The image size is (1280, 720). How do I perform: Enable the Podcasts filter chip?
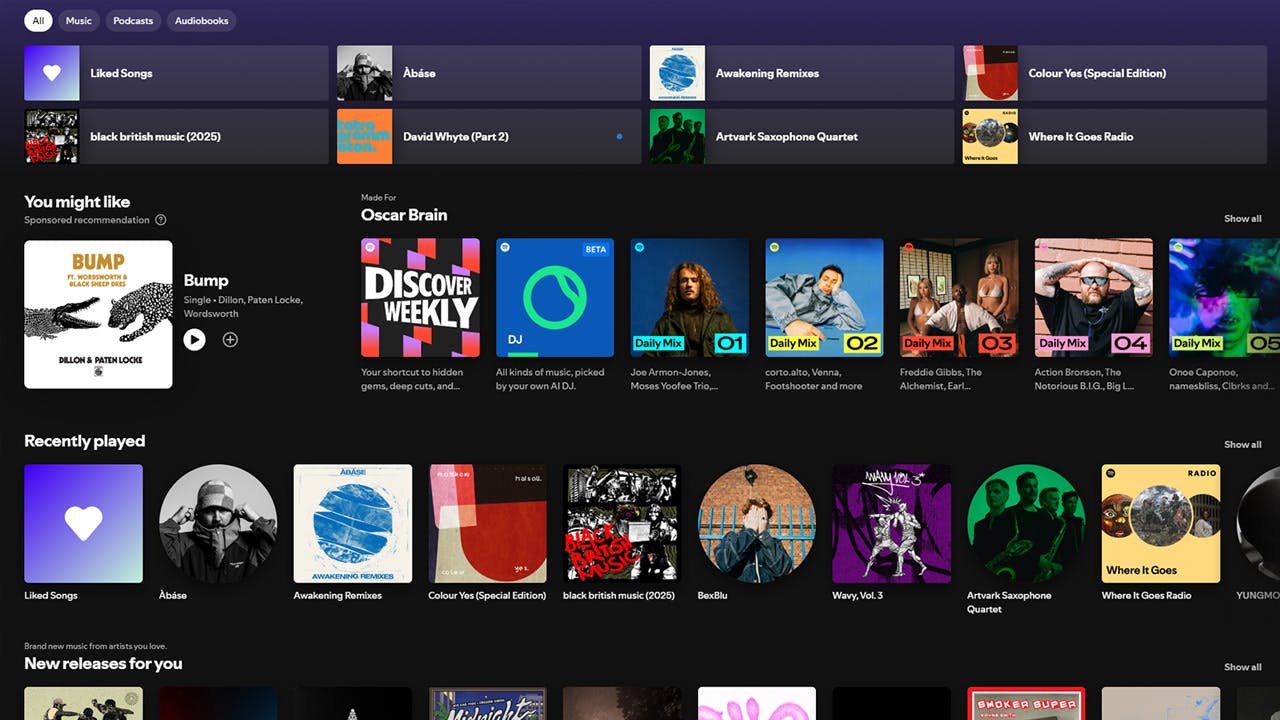click(133, 20)
